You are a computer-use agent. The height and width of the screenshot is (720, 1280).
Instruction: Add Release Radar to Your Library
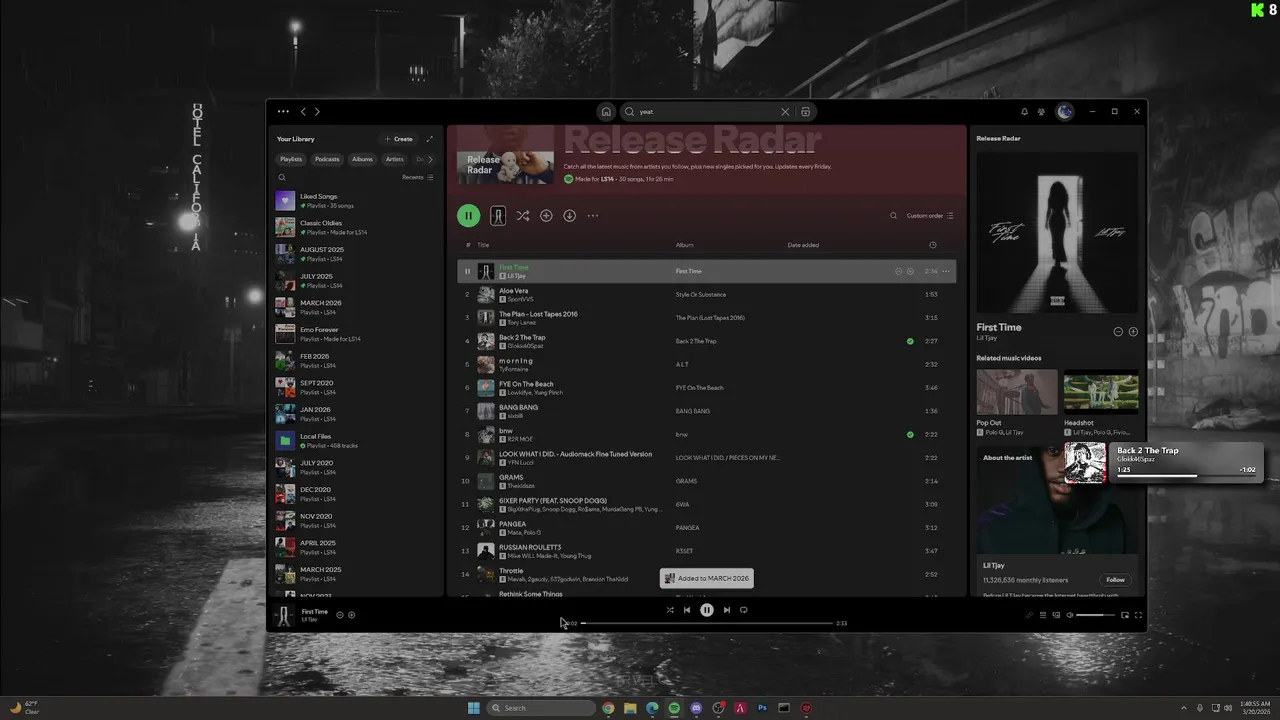click(x=546, y=216)
